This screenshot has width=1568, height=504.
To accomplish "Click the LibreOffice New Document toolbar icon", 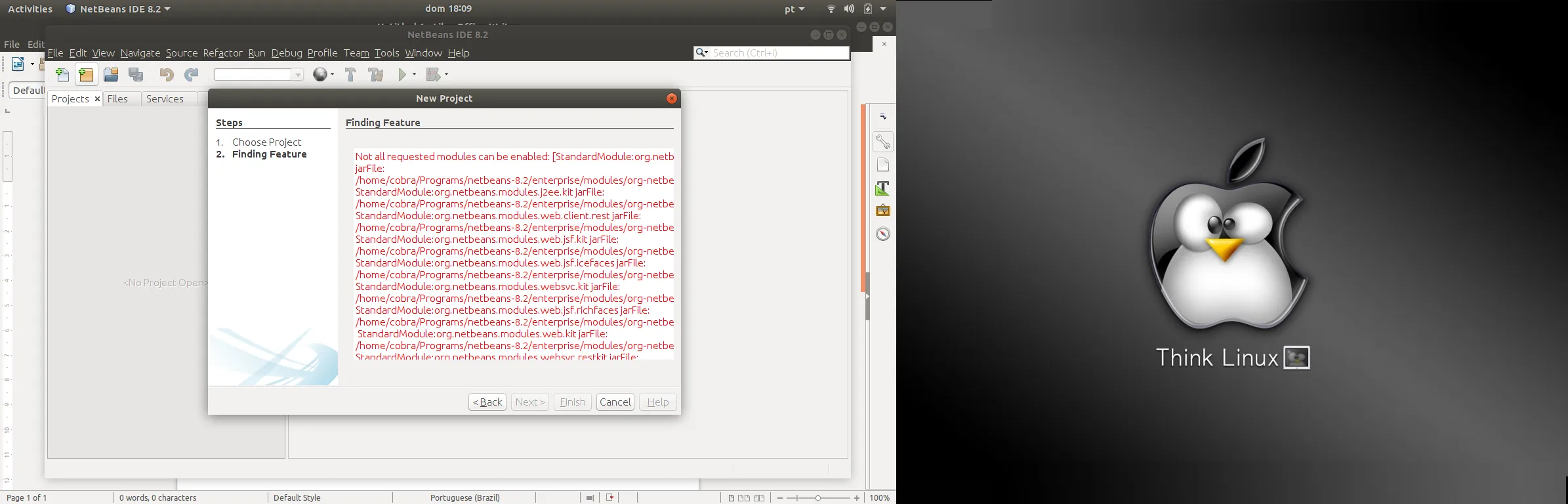I will 18,64.
